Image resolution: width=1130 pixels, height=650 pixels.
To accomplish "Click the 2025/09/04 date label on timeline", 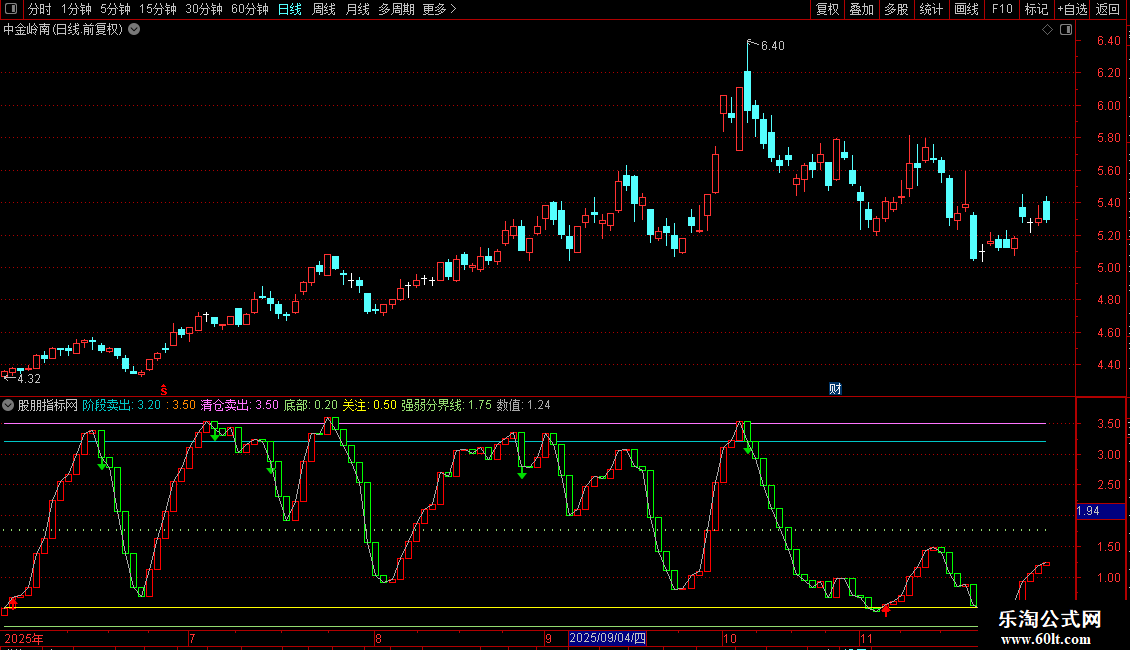I will (x=608, y=638).
